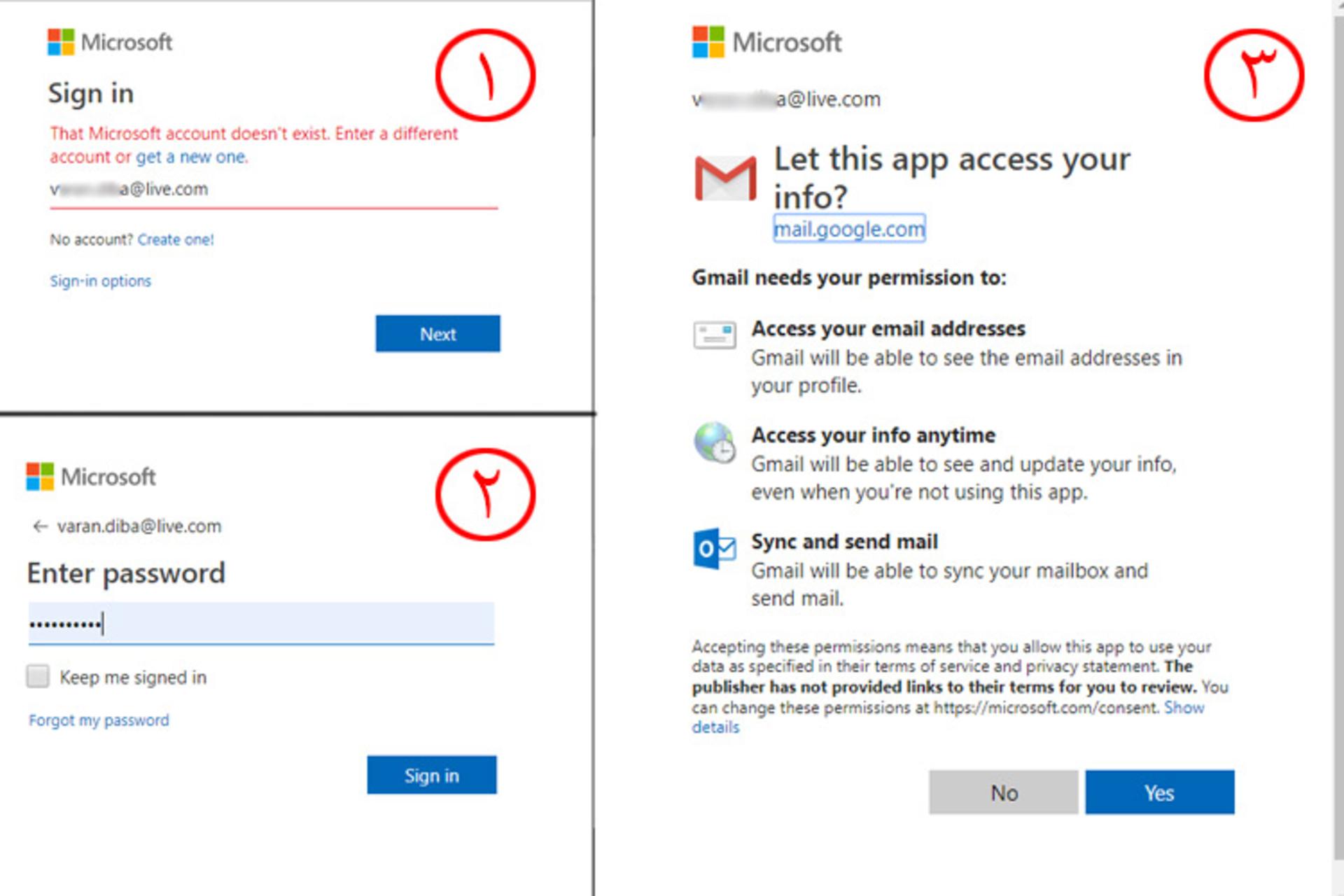Go back using arrow beside varan.diba@live.com

pyautogui.click(x=40, y=526)
